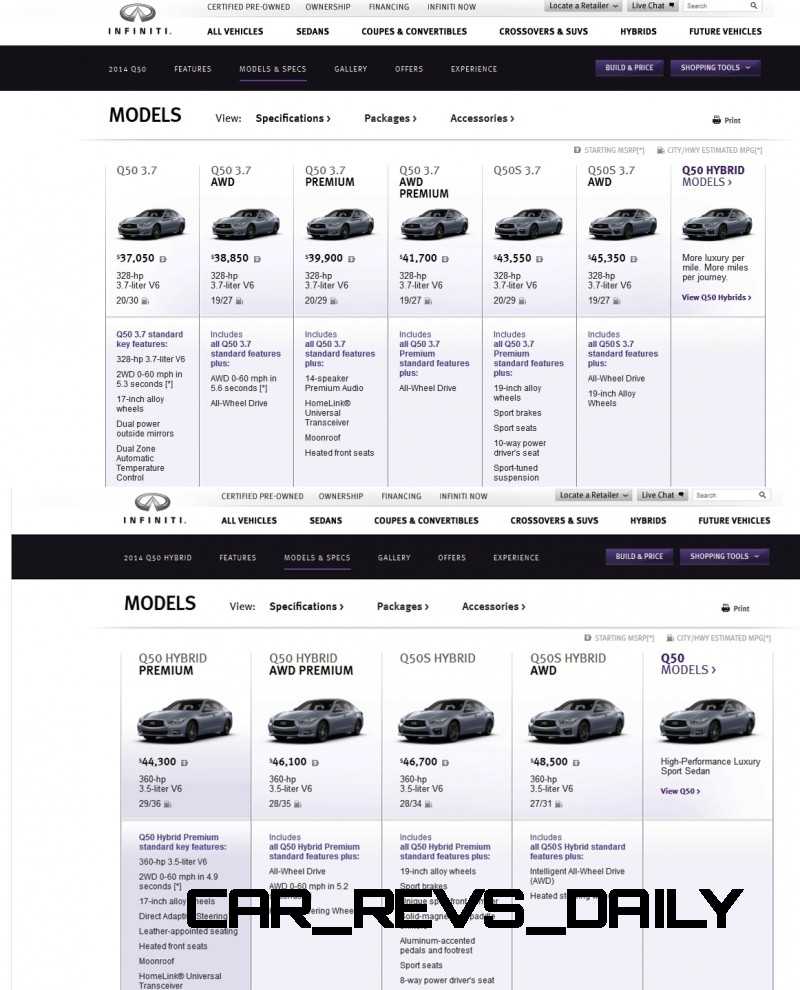Click the MSRP info icon next to $37,050
This screenshot has width=800, height=990.
click(x=163, y=259)
